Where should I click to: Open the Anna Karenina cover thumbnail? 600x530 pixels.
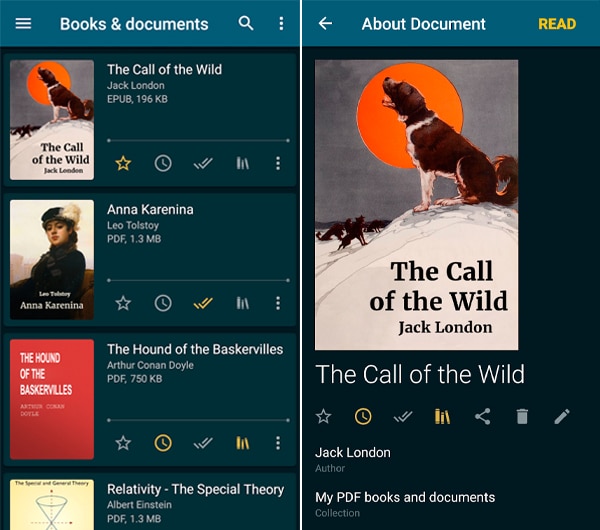click(52, 259)
